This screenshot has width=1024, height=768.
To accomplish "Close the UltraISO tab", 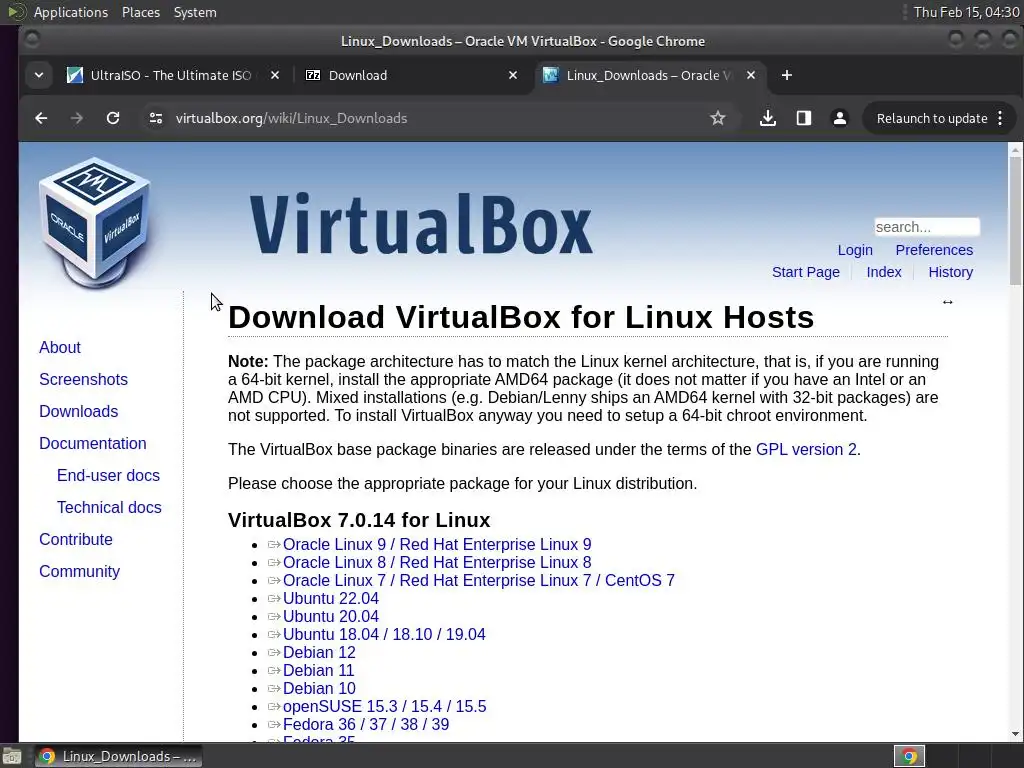I will [x=275, y=75].
